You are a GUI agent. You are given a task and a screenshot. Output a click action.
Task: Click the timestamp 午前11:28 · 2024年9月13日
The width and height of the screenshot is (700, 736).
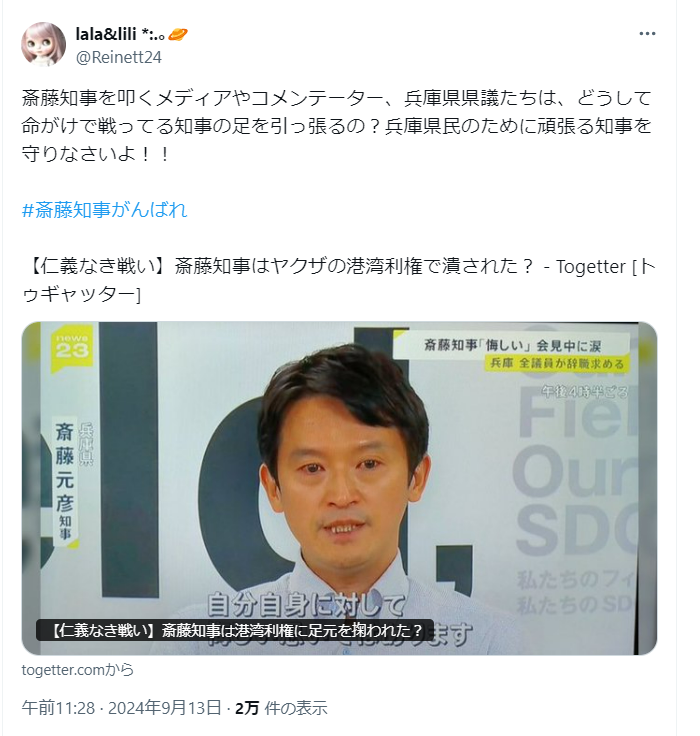(122, 708)
